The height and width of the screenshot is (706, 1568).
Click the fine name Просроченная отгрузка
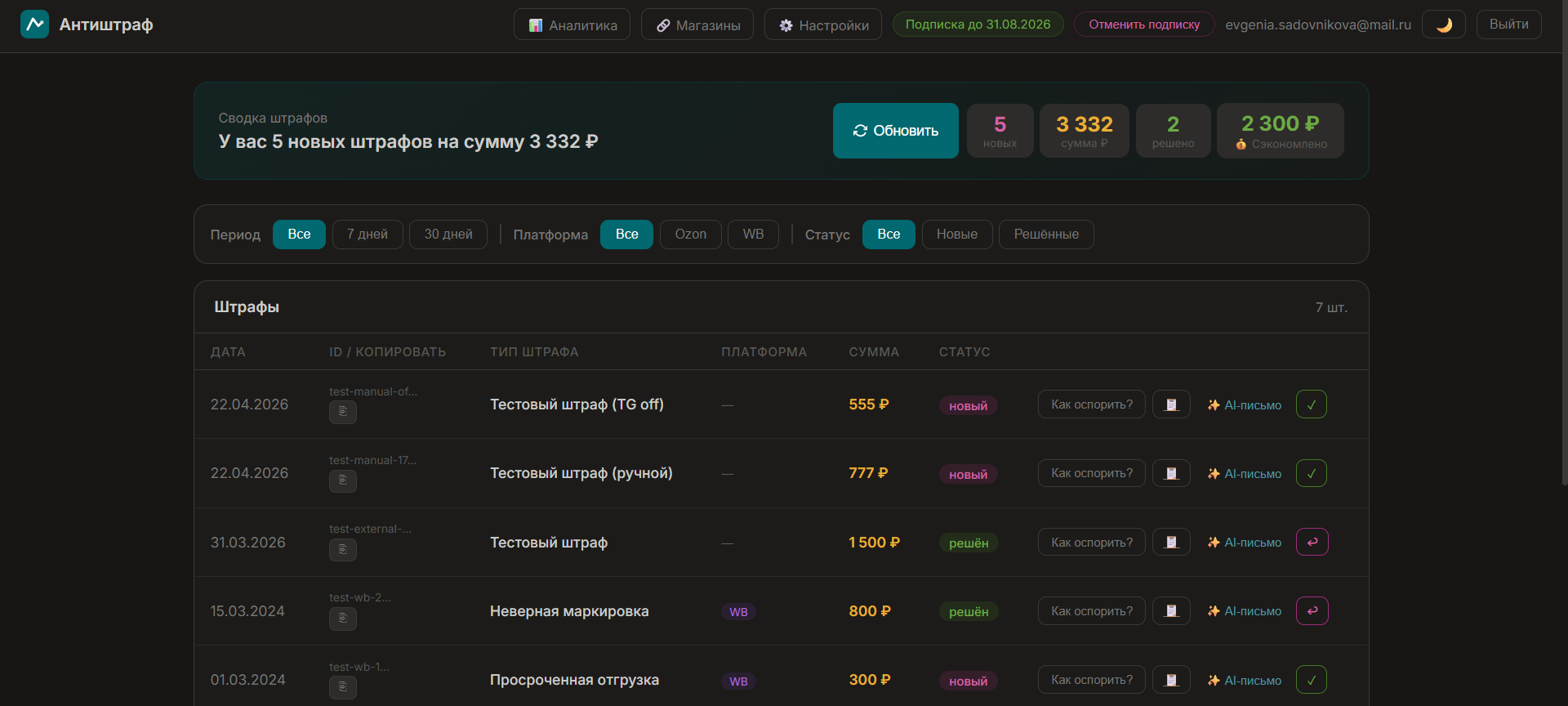click(574, 680)
